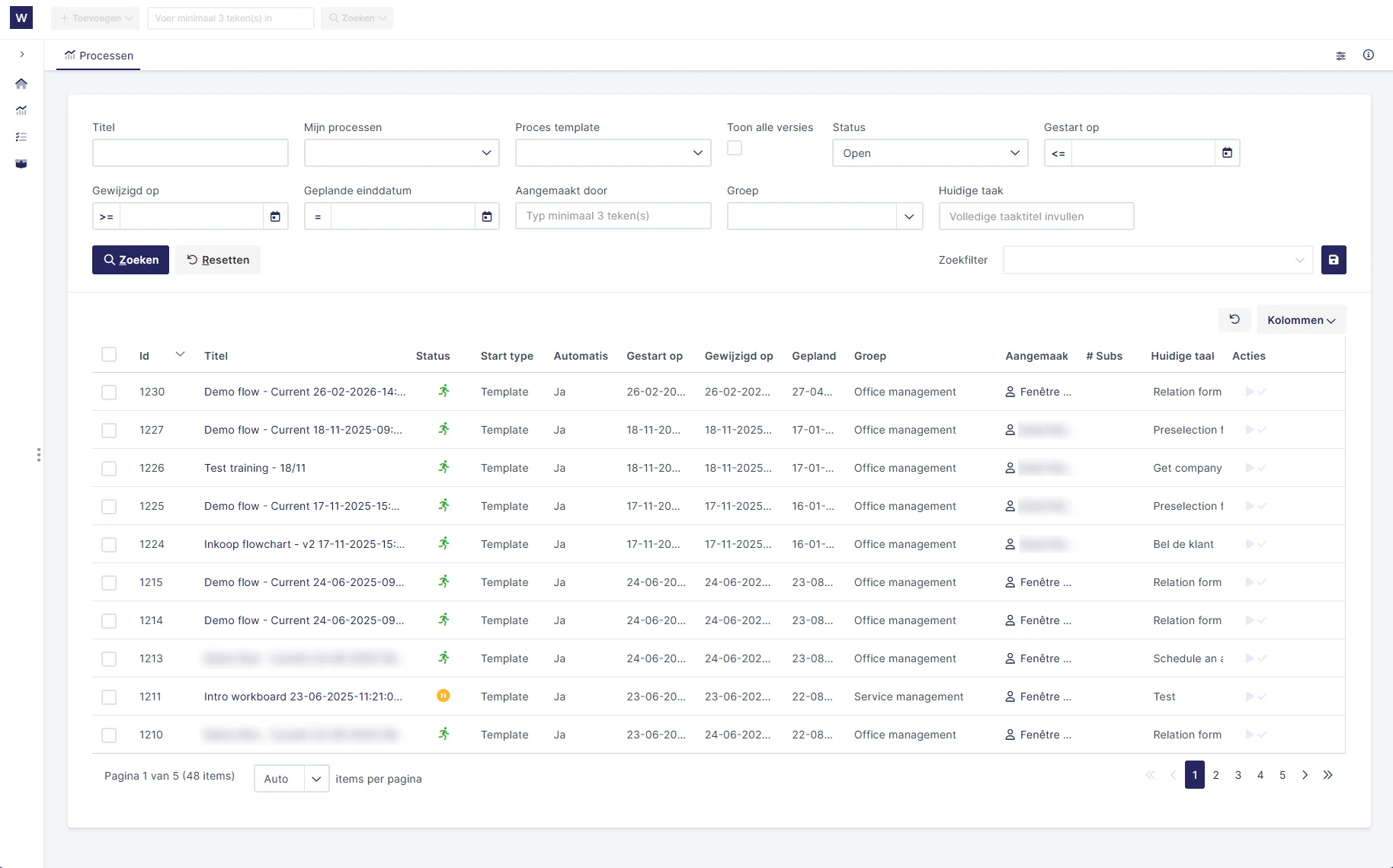The height and width of the screenshot is (868, 1393).
Task: Open the Proces template dropdown
Action: (613, 153)
